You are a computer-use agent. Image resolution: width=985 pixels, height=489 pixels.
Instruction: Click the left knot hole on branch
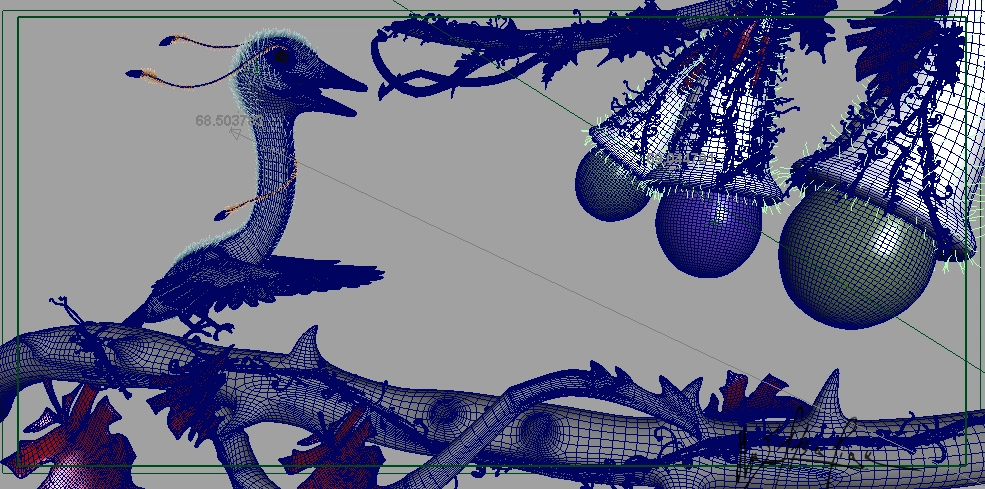[x=446, y=411]
